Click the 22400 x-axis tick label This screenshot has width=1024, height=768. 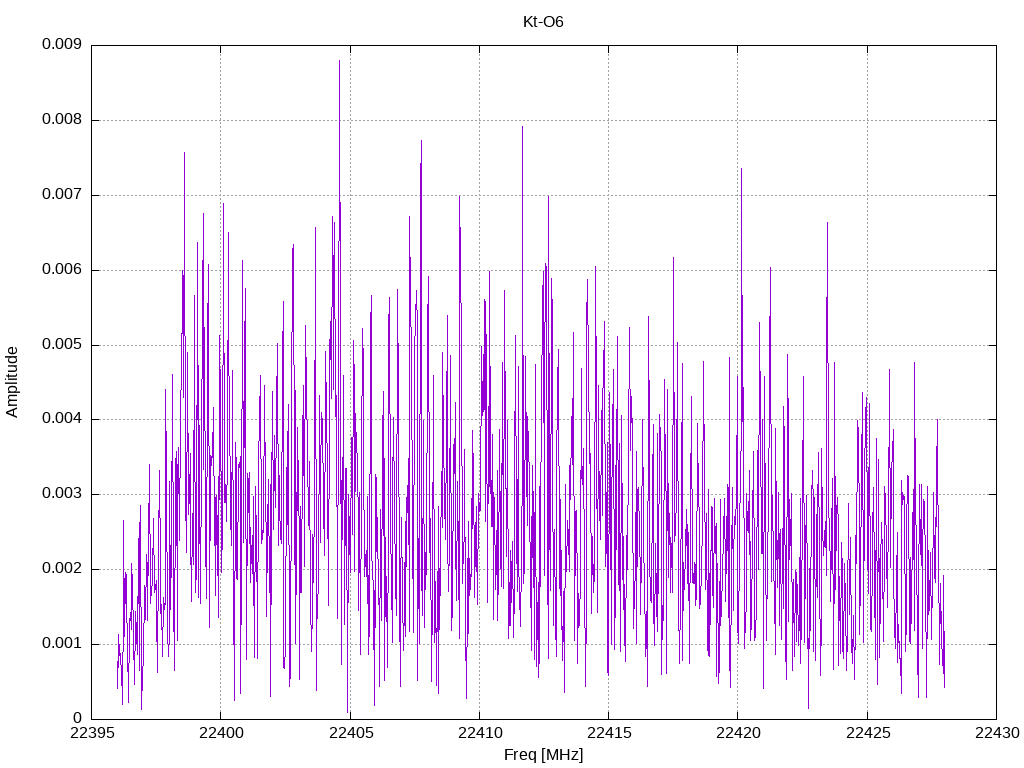tap(221, 733)
